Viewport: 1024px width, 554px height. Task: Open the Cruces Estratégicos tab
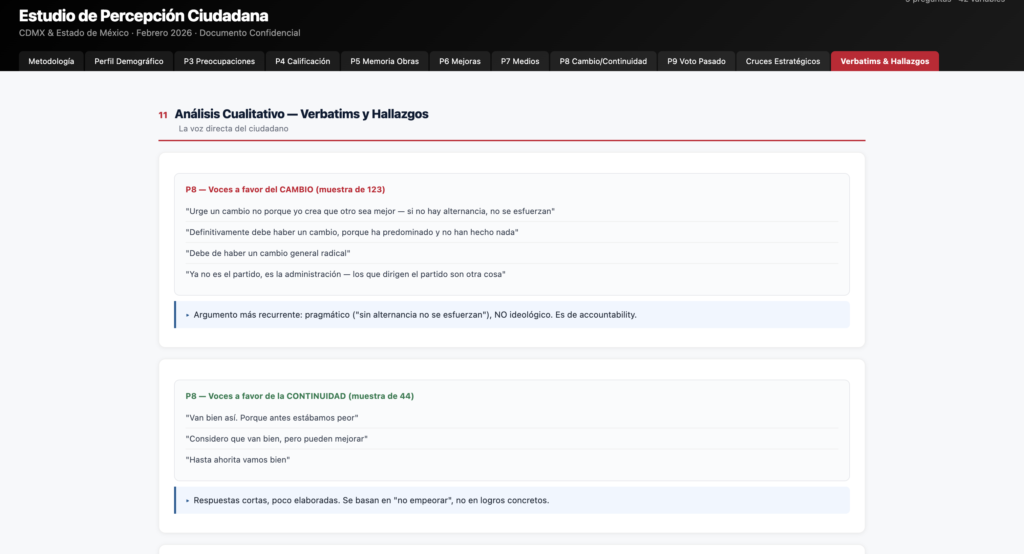click(x=783, y=61)
